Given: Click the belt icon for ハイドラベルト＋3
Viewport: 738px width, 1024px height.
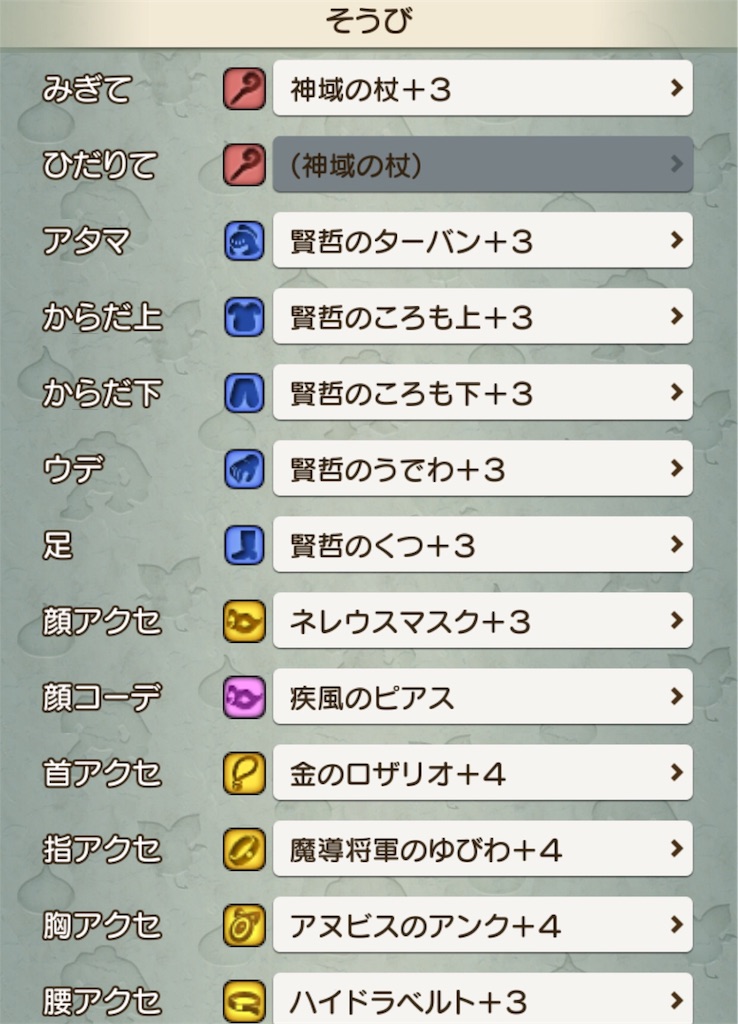Looking at the screenshot, I should 244,999.
